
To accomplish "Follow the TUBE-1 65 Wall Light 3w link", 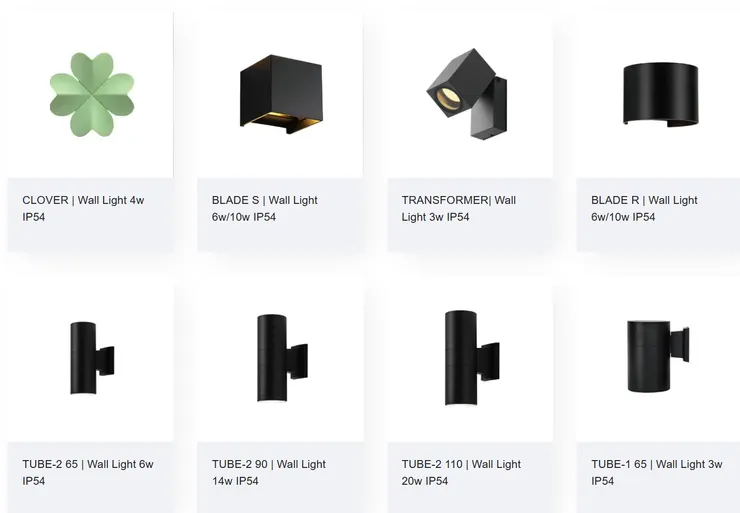I will pyautogui.click(x=656, y=472).
